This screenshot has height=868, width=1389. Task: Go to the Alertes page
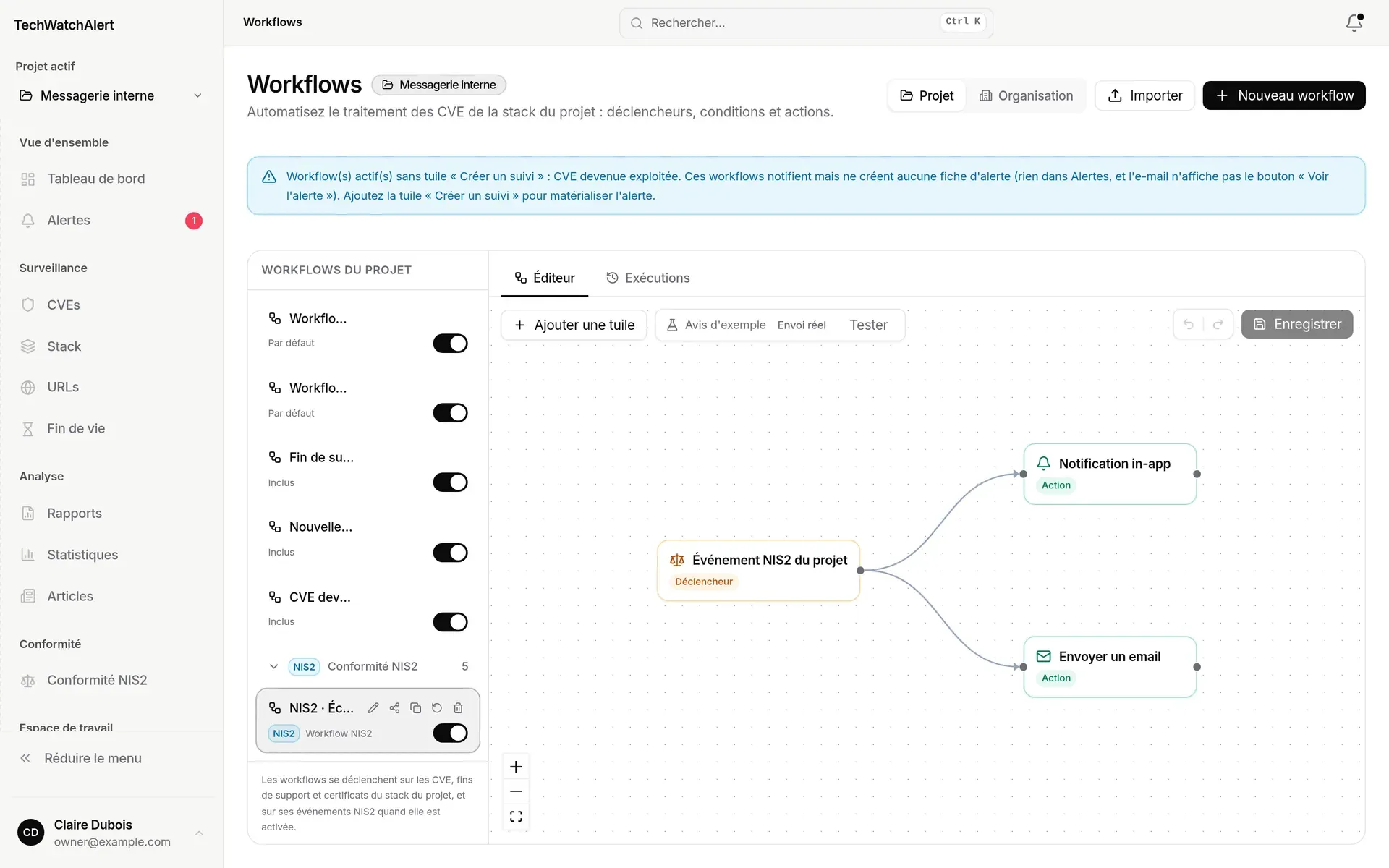pos(111,221)
